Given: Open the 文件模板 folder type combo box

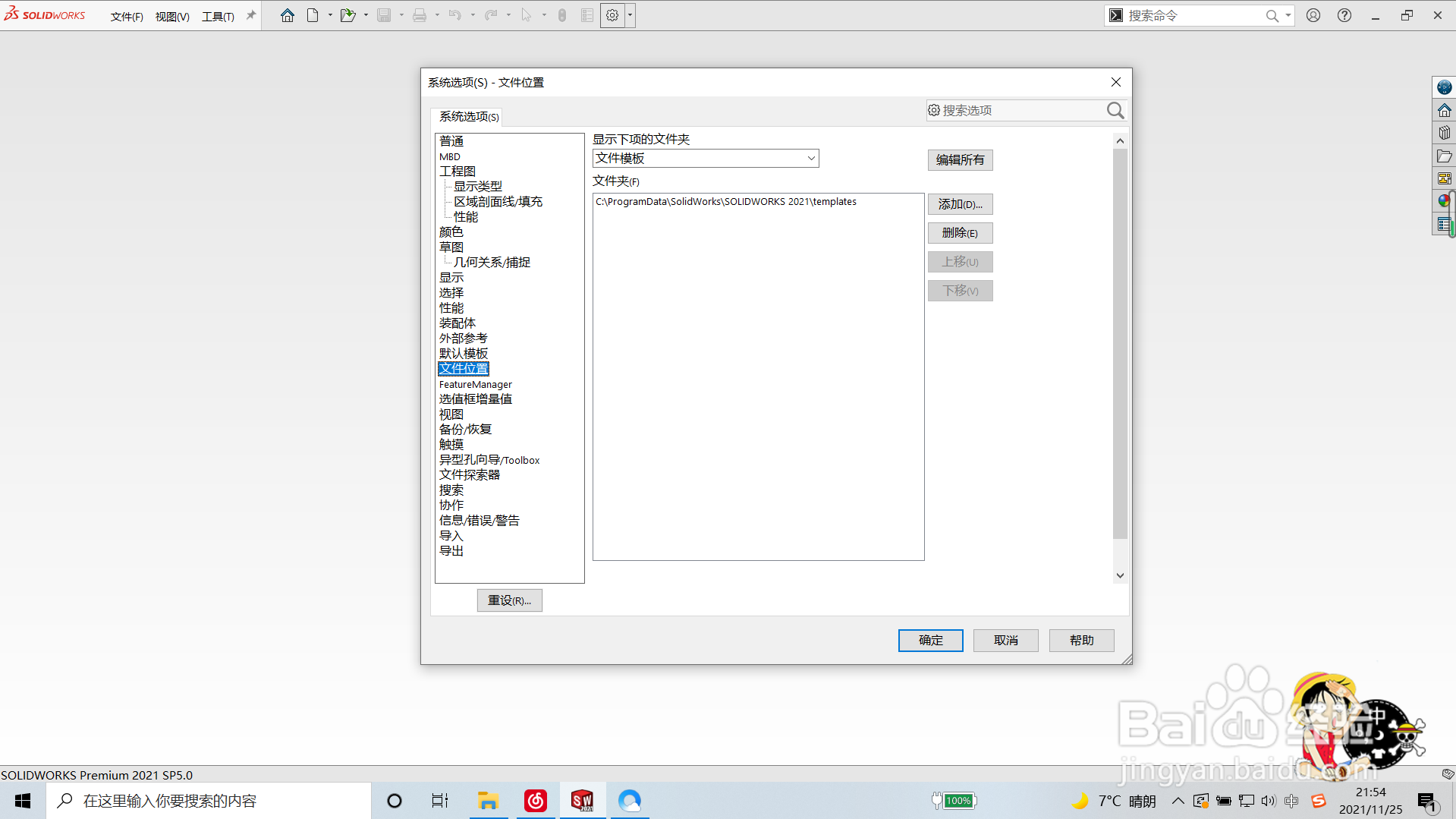Looking at the screenshot, I should [x=706, y=158].
